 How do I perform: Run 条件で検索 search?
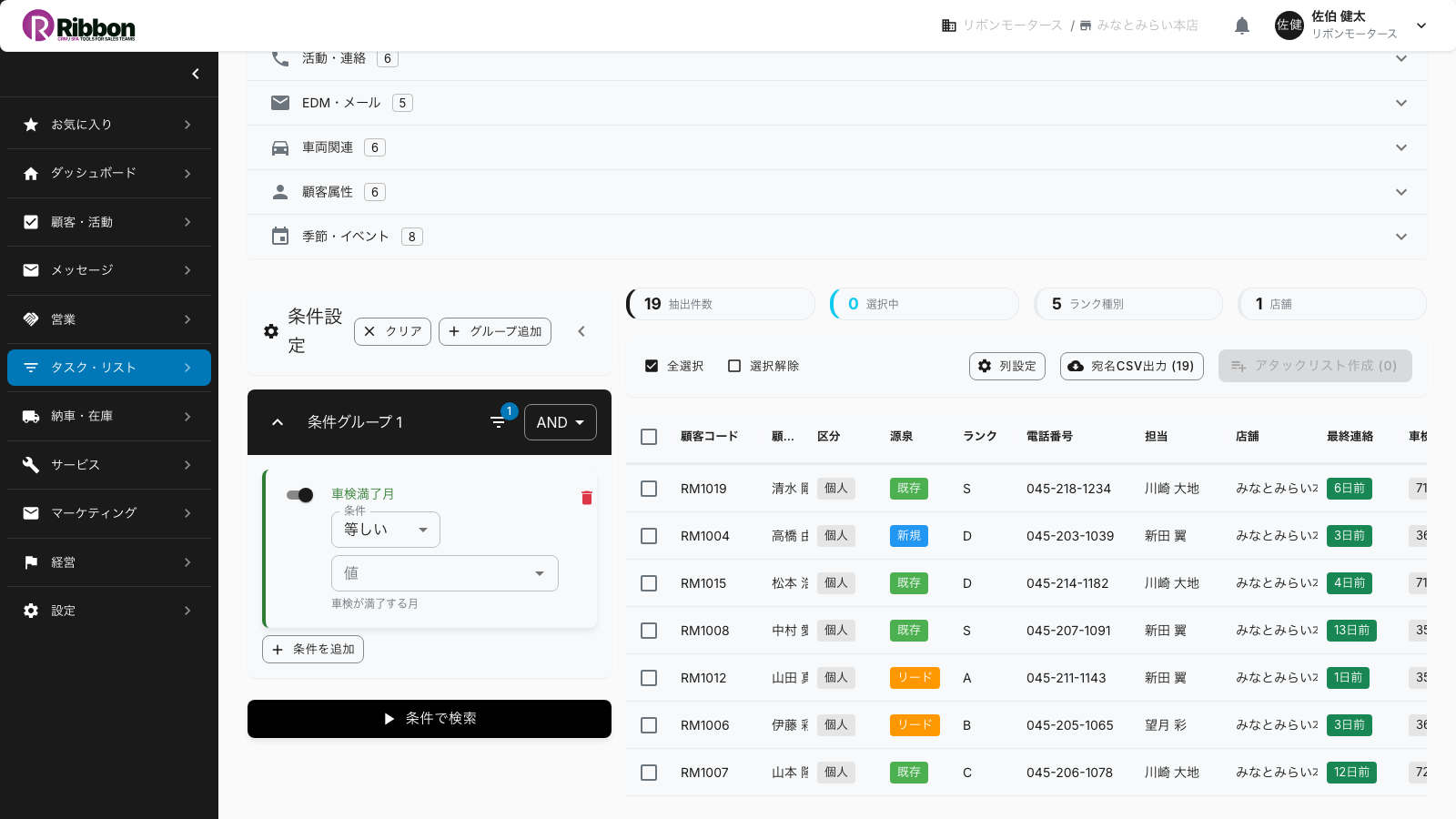point(430,719)
